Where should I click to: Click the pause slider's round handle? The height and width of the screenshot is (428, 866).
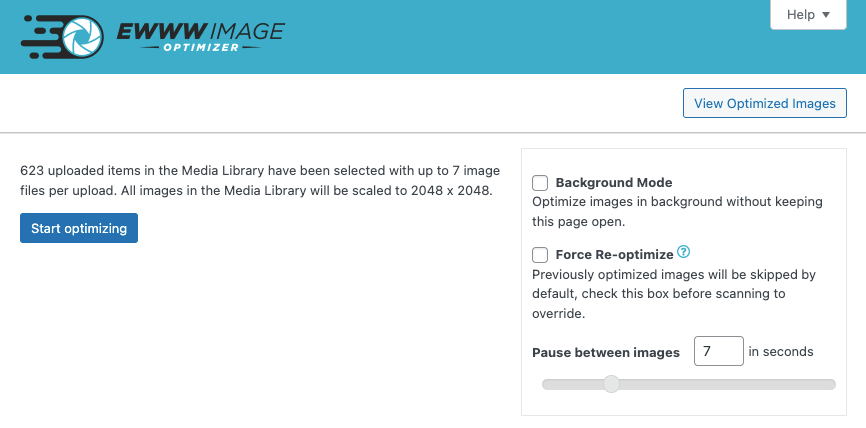[x=611, y=384]
